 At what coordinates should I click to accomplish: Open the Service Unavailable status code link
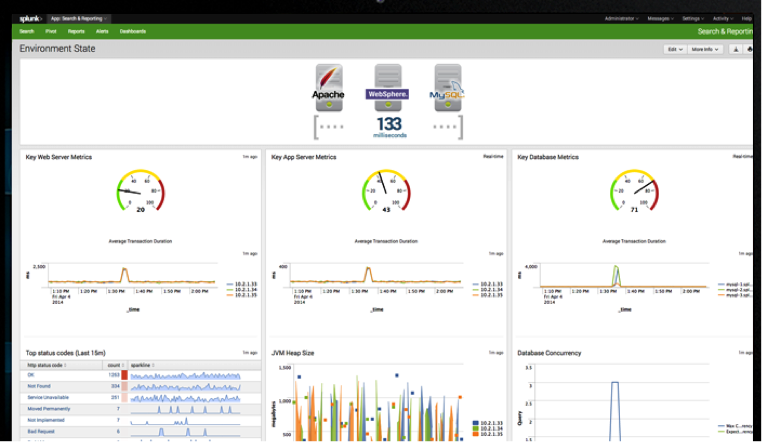pos(48,397)
